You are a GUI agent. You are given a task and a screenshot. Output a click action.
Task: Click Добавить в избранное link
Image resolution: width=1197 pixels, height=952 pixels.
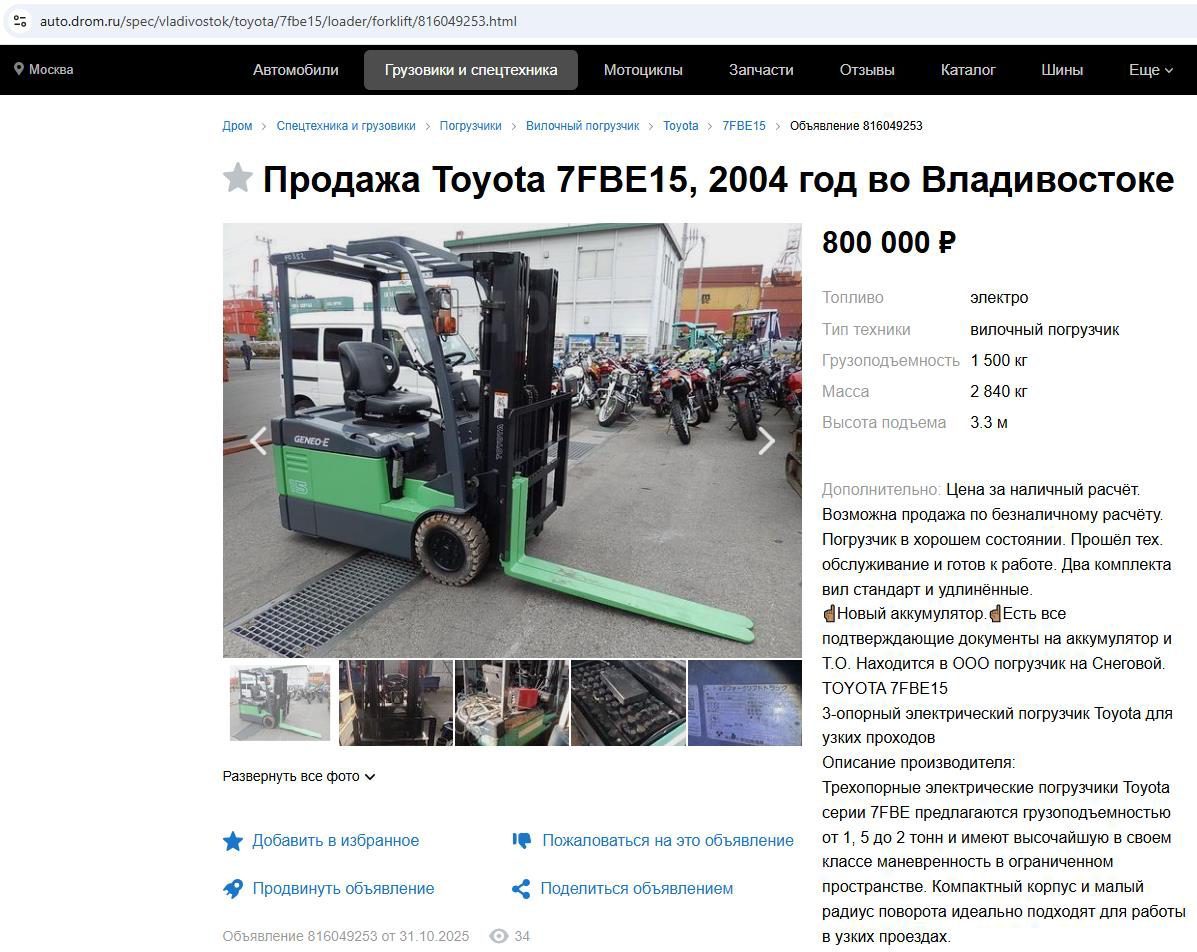tap(336, 841)
